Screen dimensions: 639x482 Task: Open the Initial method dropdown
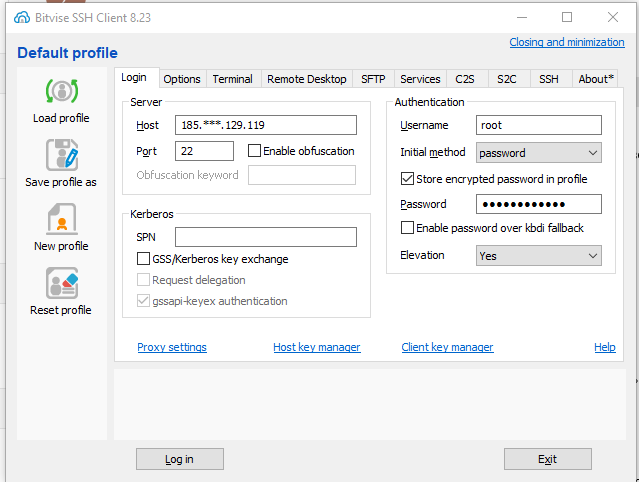(x=539, y=153)
